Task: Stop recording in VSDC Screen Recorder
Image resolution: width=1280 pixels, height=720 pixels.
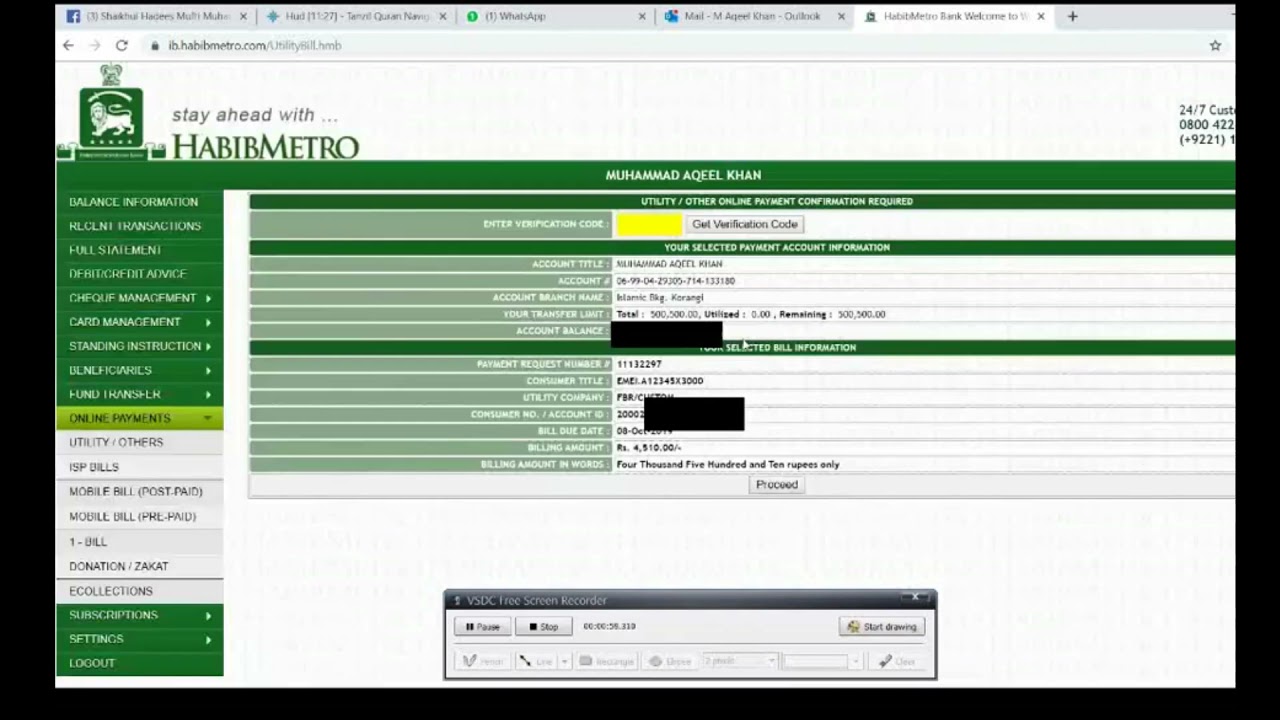Action: point(544,627)
